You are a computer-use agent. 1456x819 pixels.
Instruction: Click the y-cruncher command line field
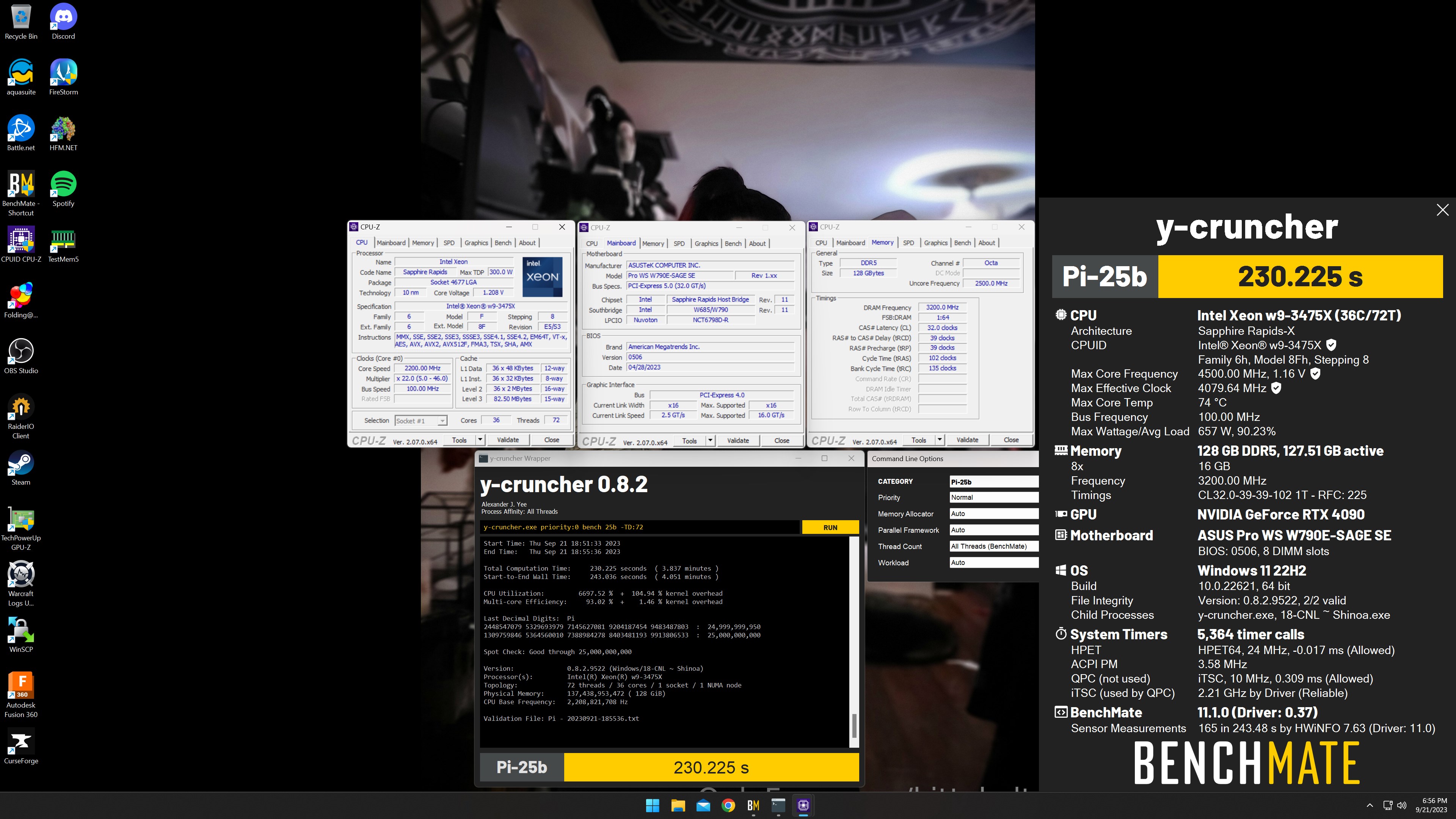640,527
